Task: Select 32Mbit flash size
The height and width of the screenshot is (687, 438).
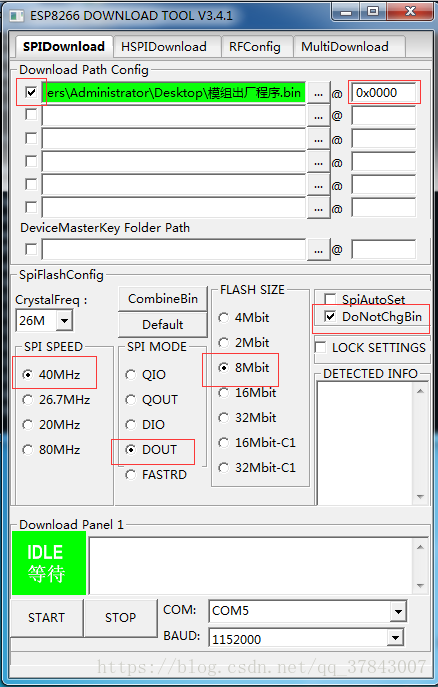Action: coord(247,418)
